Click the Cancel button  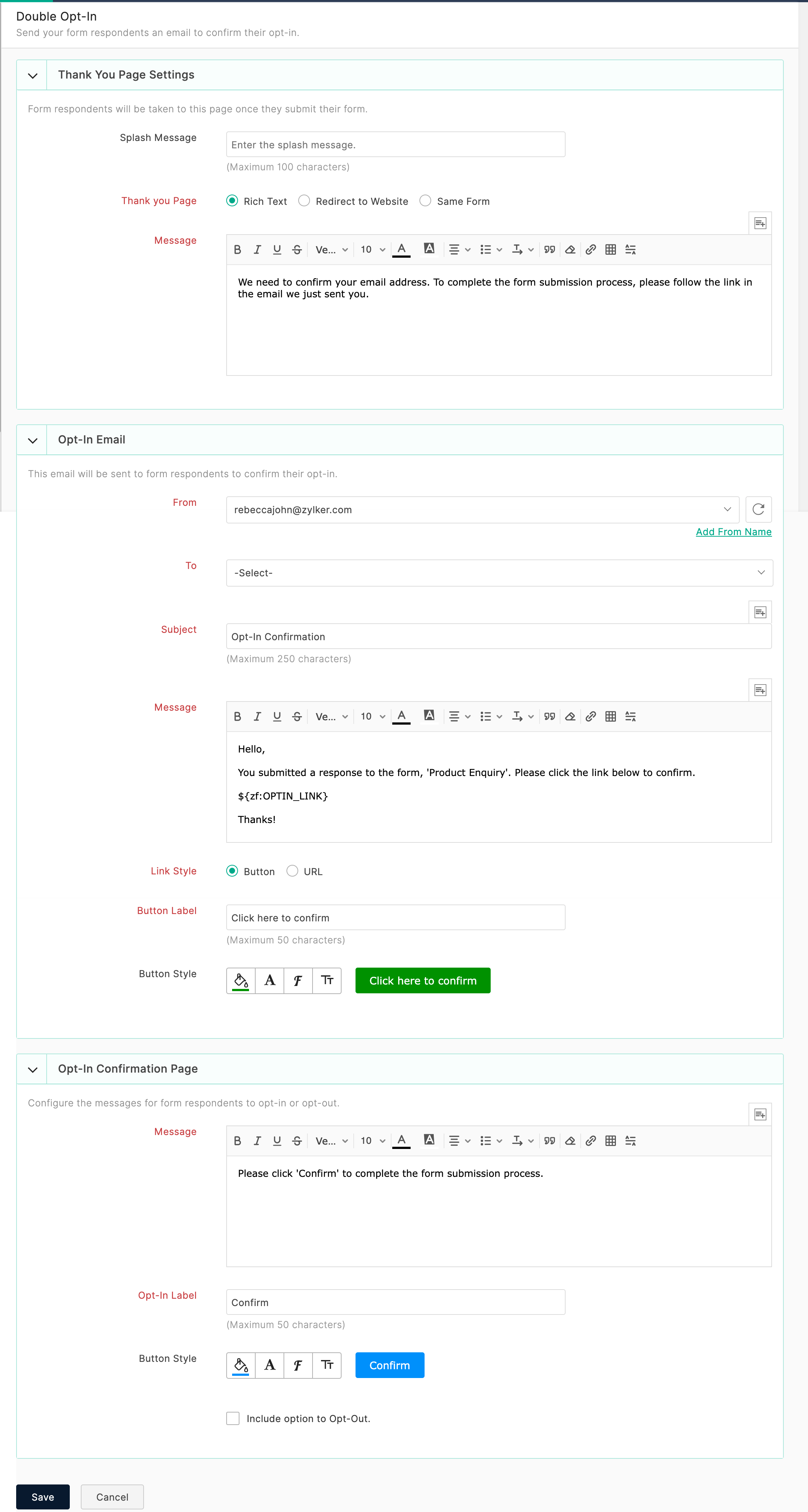click(112, 1497)
